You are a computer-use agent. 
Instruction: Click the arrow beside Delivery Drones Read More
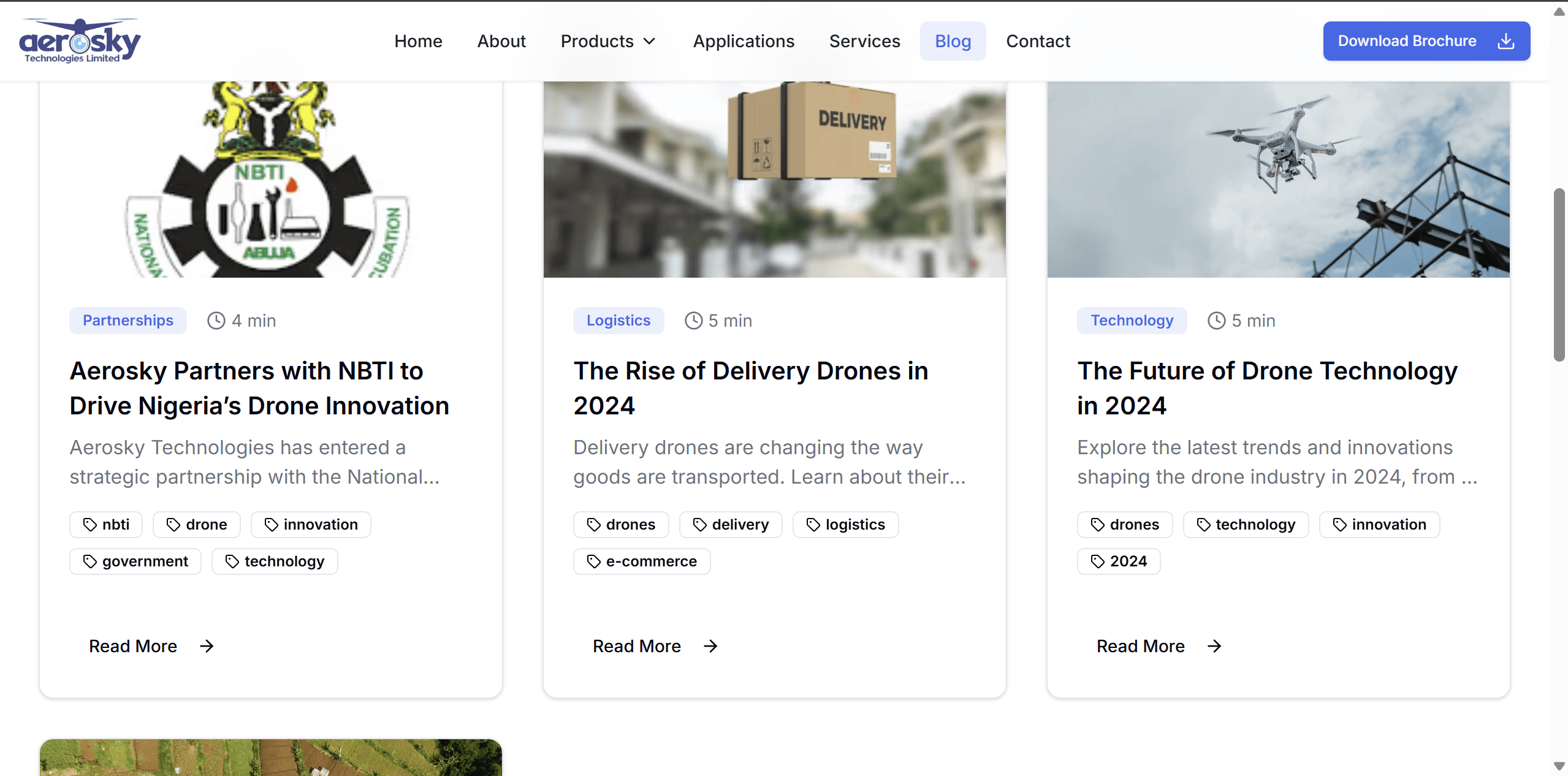pyautogui.click(x=710, y=646)
